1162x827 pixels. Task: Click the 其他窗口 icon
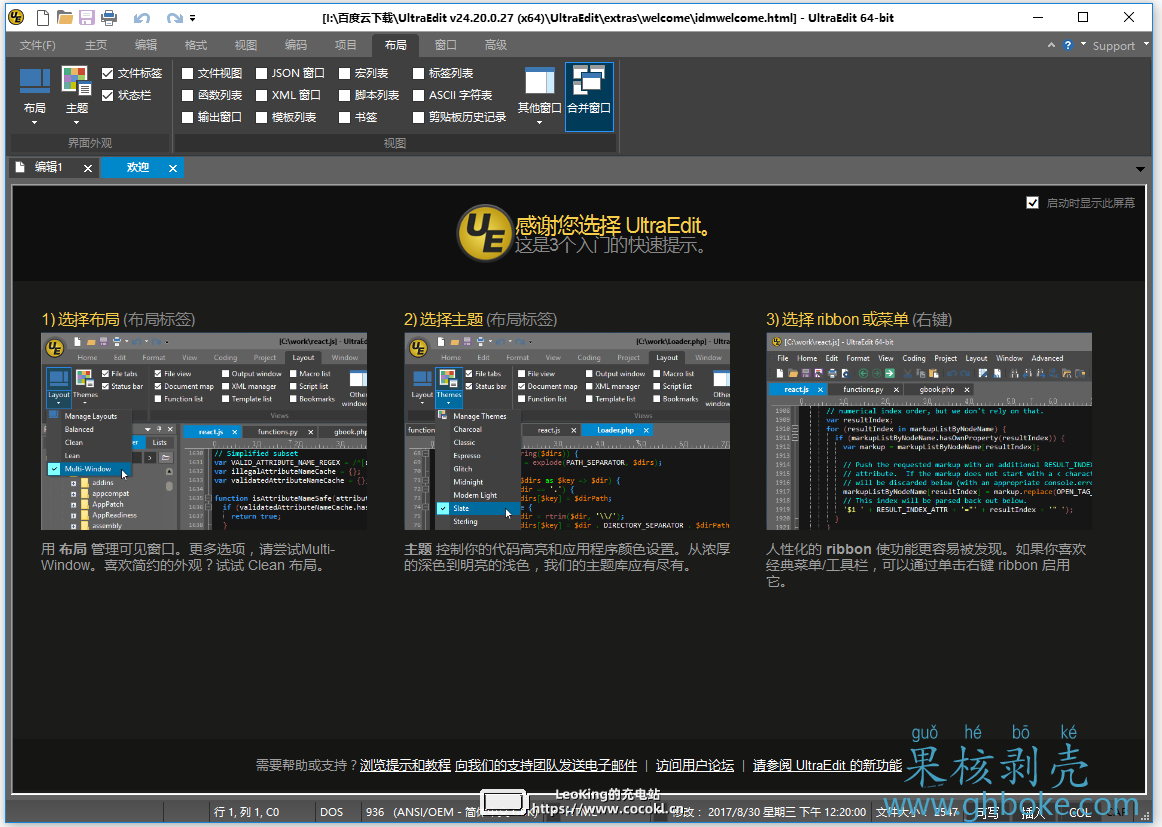pyautogui.click(x=540, y=82)
